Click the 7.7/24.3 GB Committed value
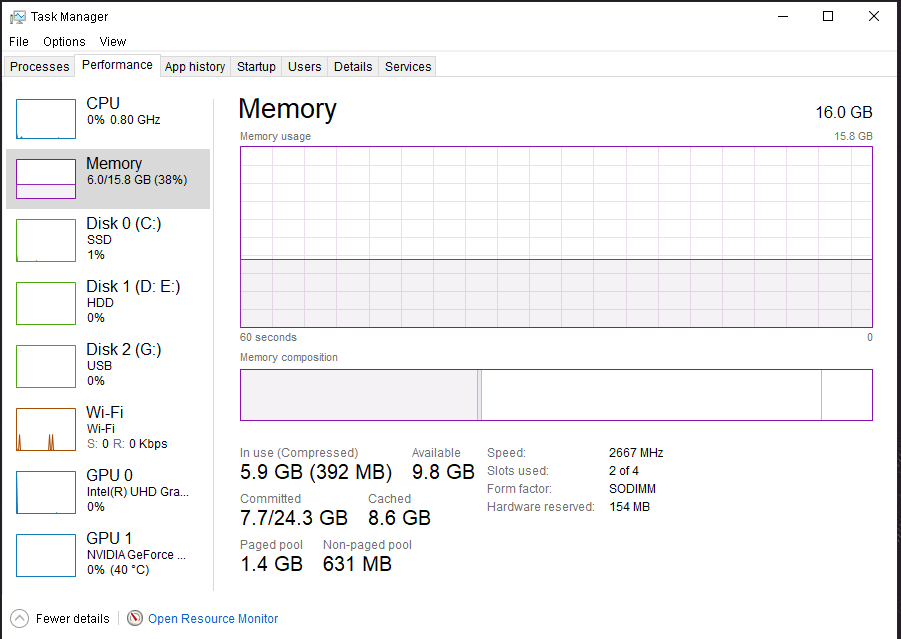 click(294, 518)
